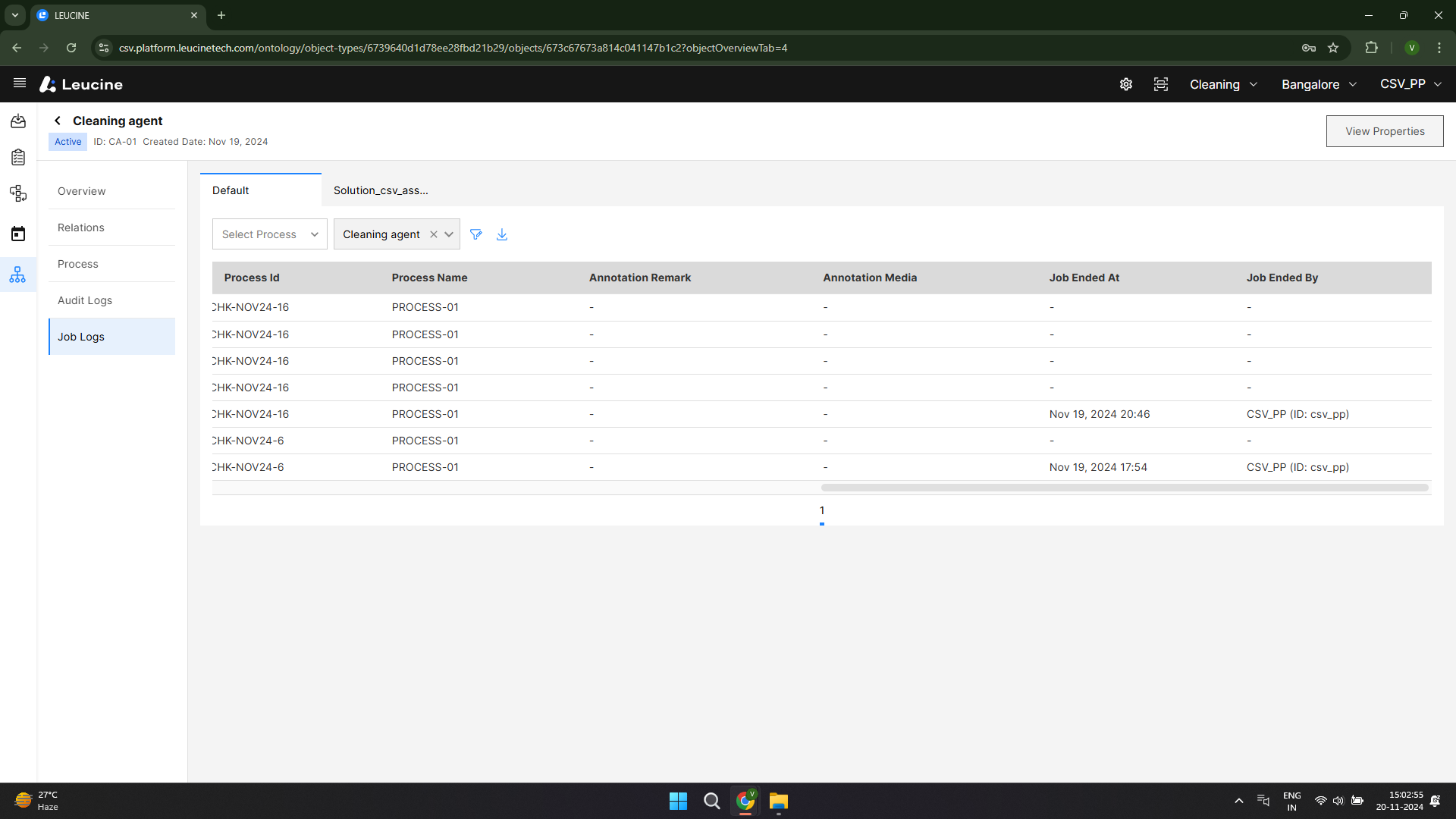Open the Process section

coord(111,264)
